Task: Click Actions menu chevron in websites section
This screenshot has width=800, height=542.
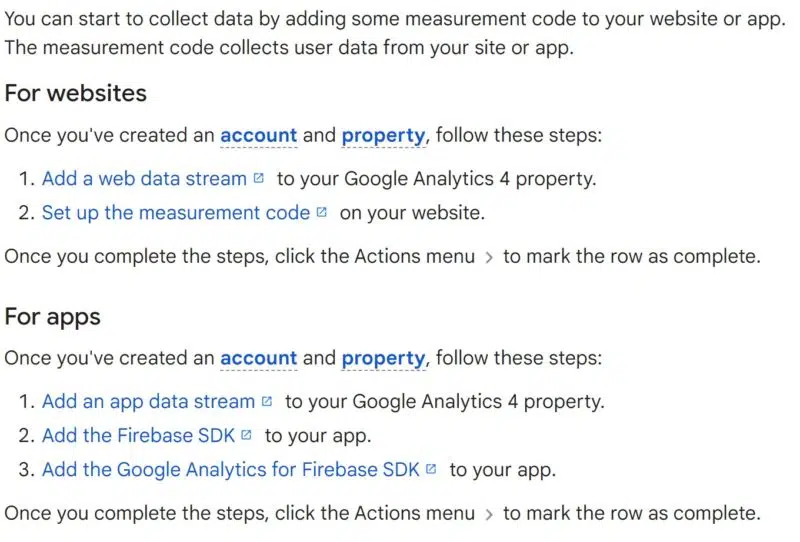Action: tap(489, 257)
